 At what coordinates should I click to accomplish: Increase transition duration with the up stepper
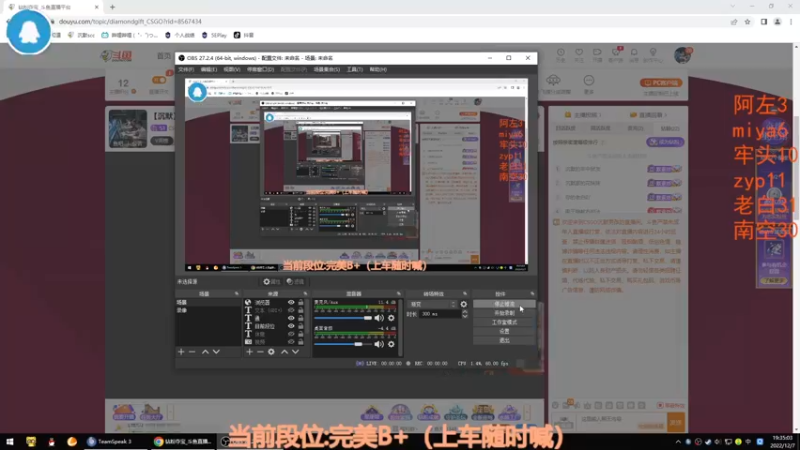click(464, 312)
